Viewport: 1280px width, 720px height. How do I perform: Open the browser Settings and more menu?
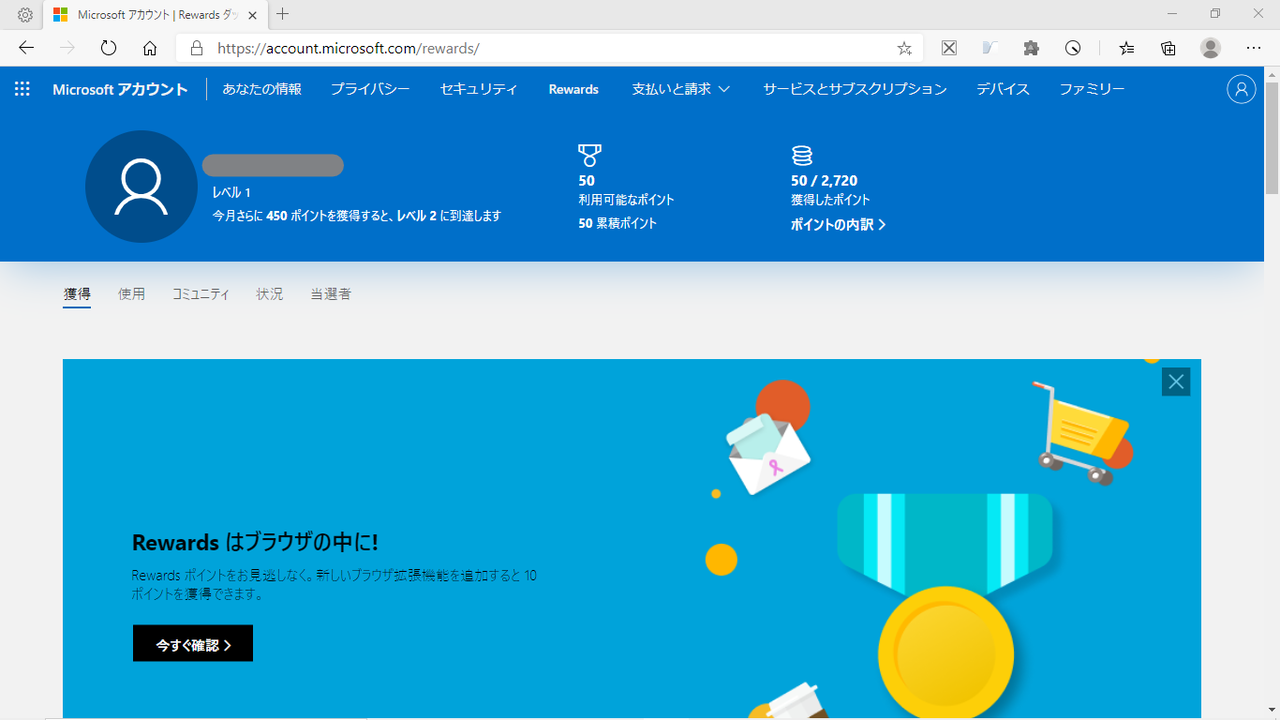1253,48
